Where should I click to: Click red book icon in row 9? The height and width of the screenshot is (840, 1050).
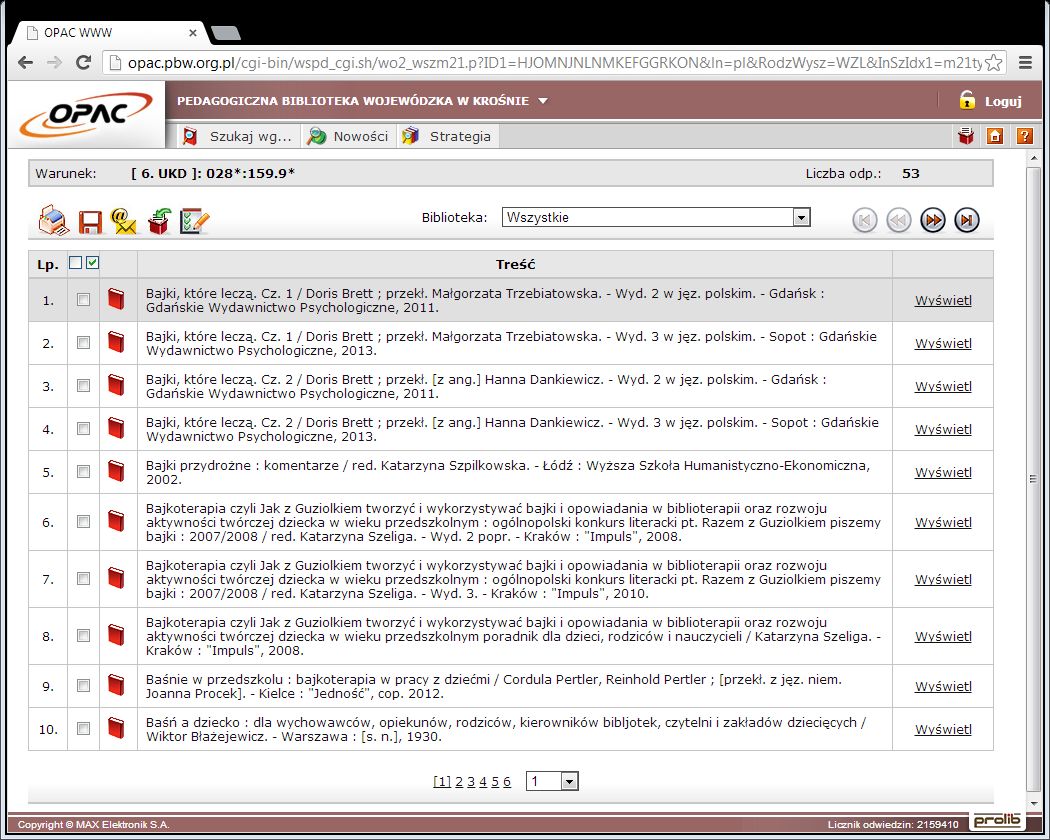tap(117, 685)
